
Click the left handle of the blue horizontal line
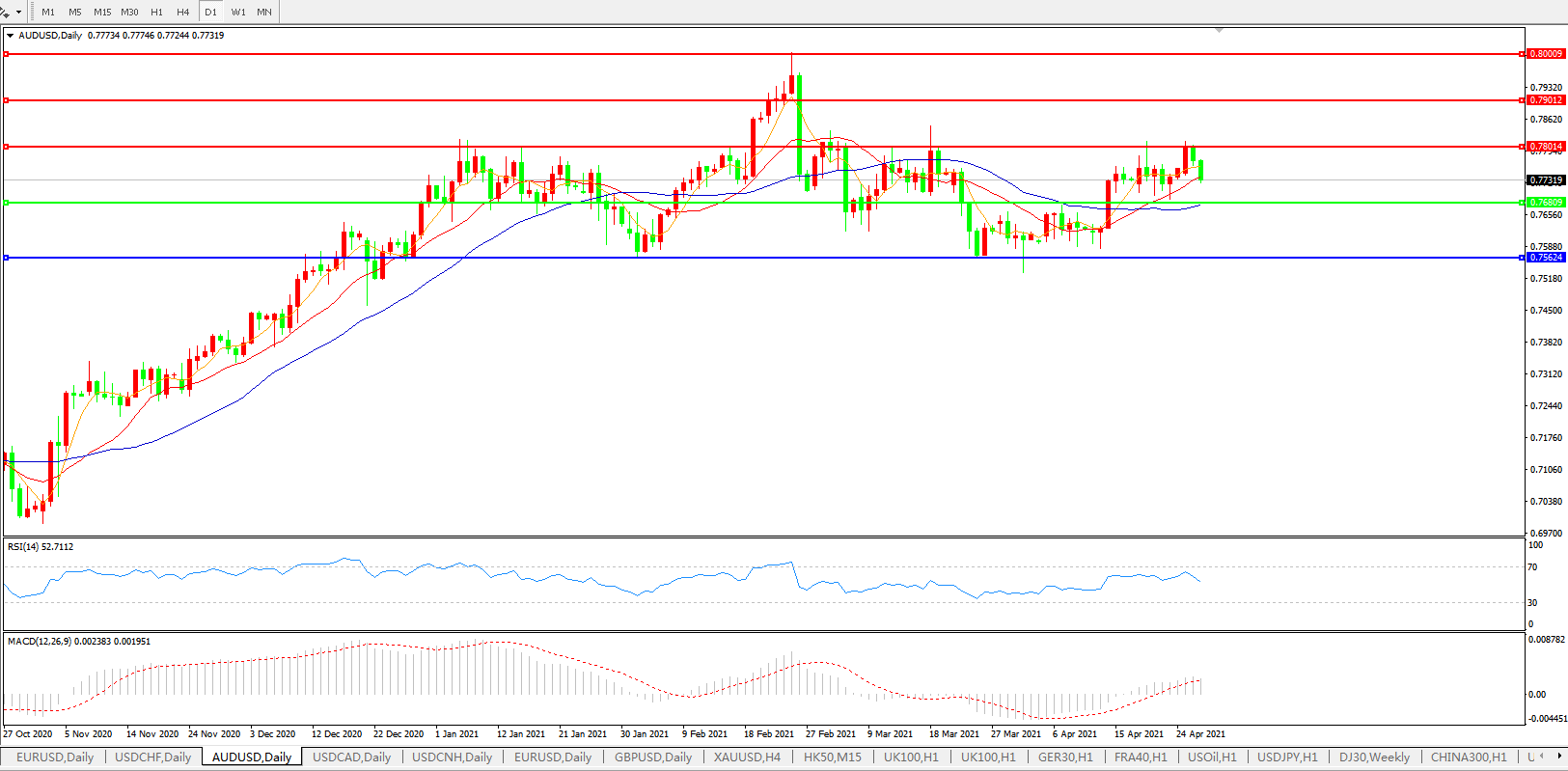(x=7, y=258)
